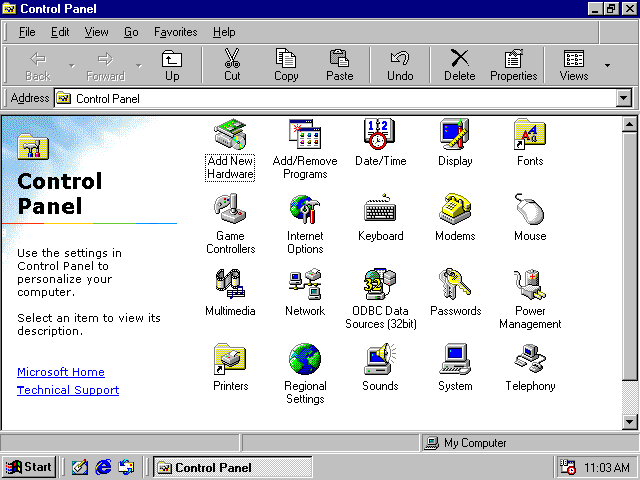Click the scrollbar up arrow
Image resolution: width=640 pixels, height=480 pixels.
(x=629, y=124)
